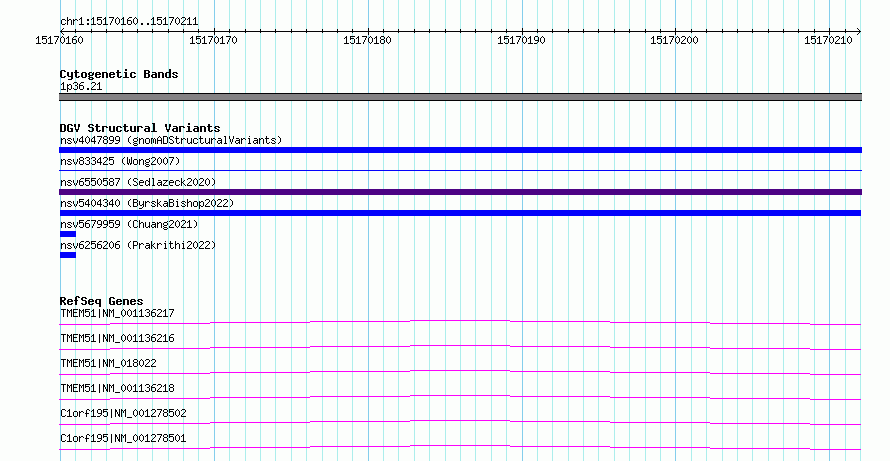890x461 pixels.
Task: Open transcript TMEM51|NM_018022 label
Action: [x=108, y=363]
